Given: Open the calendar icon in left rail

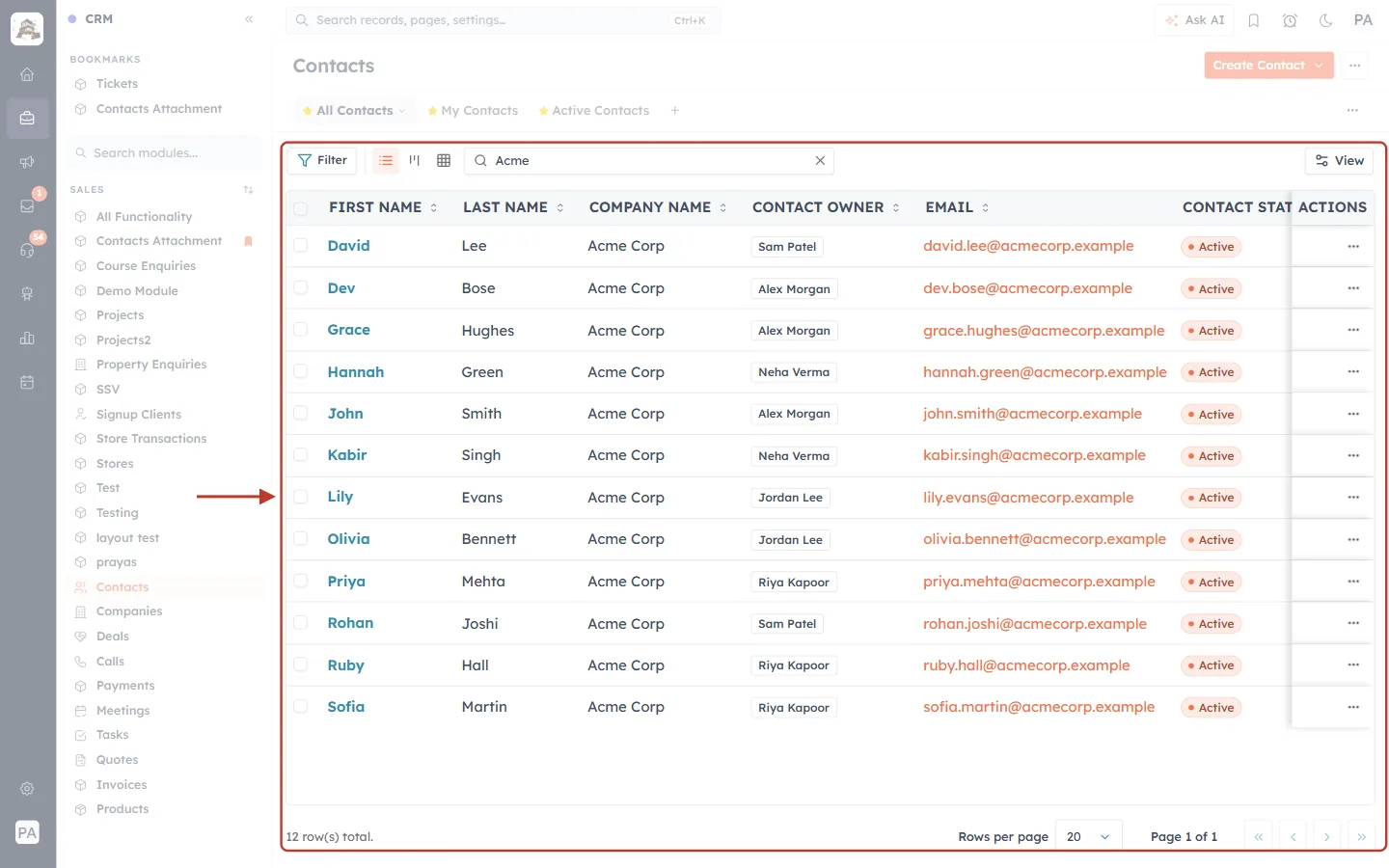Looking at the screenshot, I should 27,382.
